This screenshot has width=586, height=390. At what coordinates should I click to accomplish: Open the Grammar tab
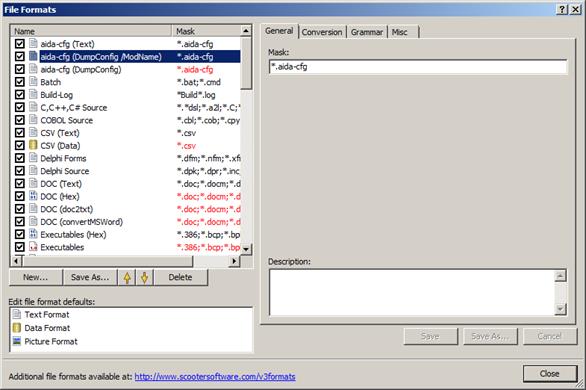367,32
